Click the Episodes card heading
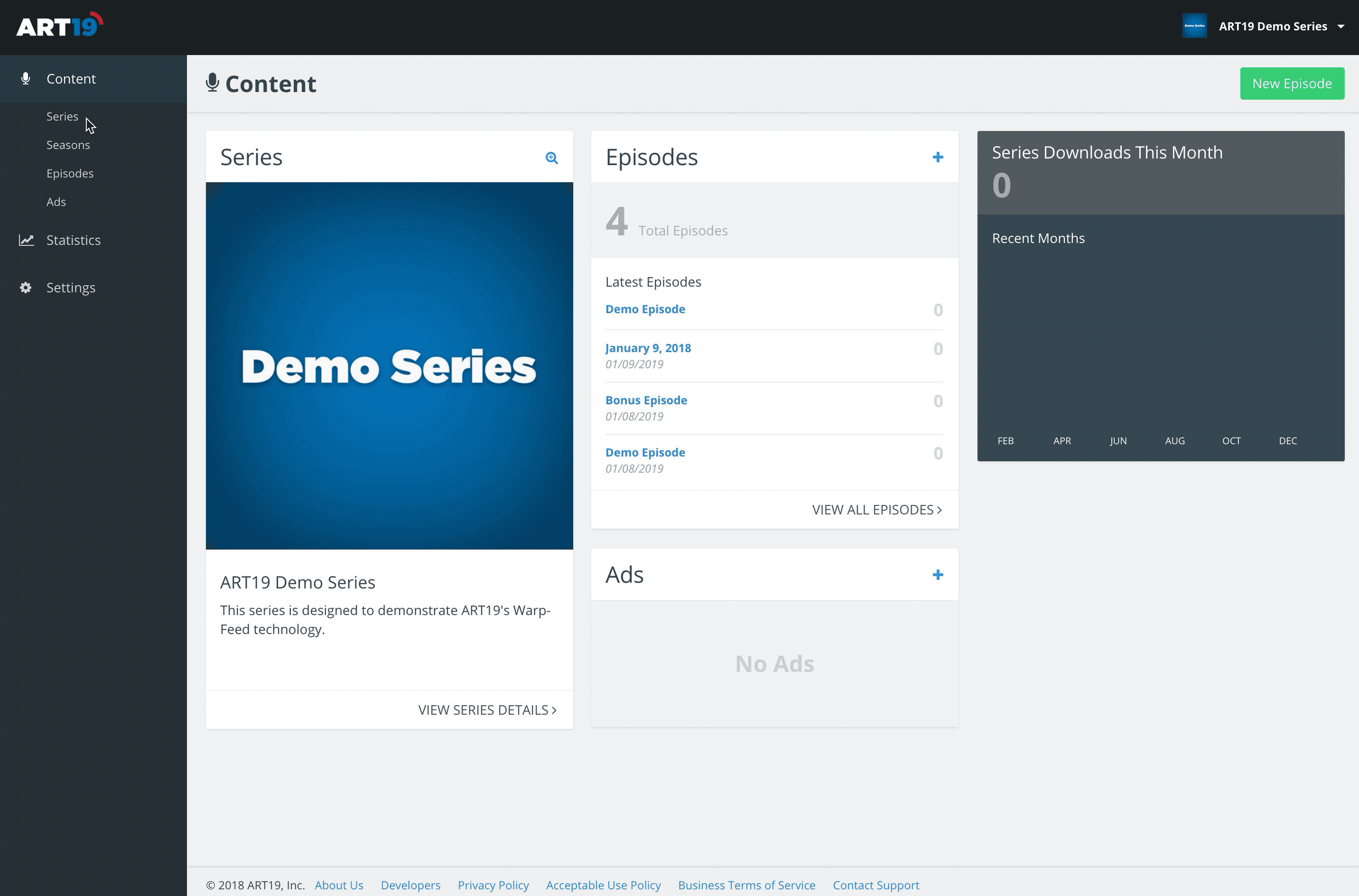 (651, 157)
